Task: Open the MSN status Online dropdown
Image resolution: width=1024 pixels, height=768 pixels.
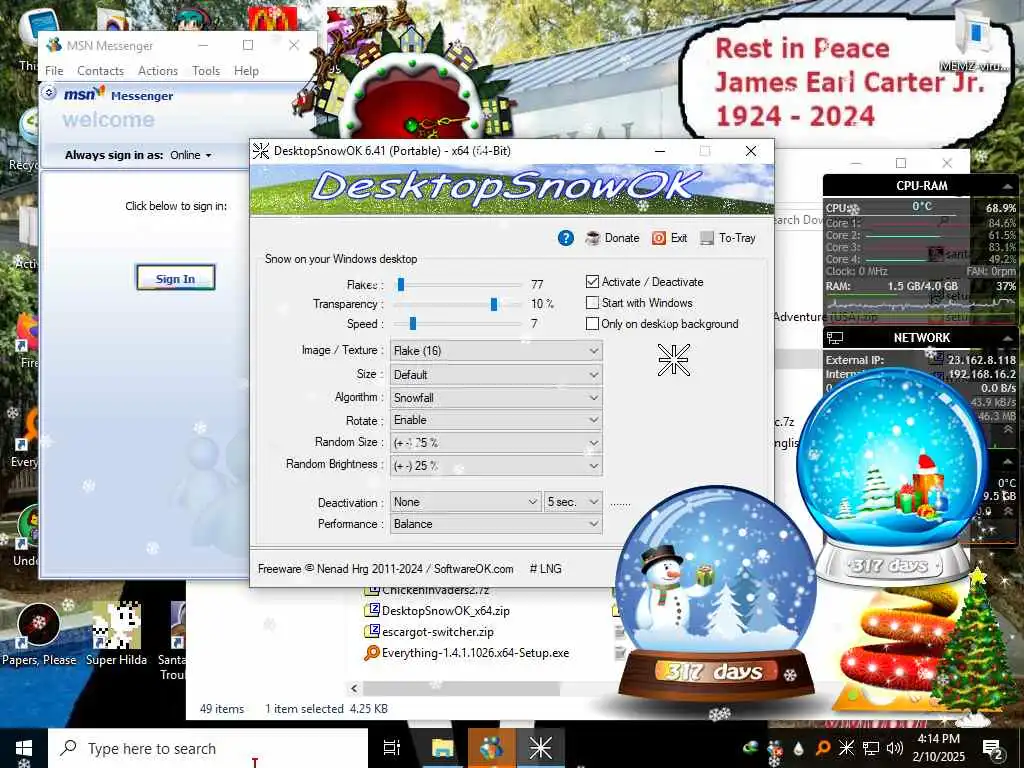Action: pyautogui.click(x=191, y=155)
